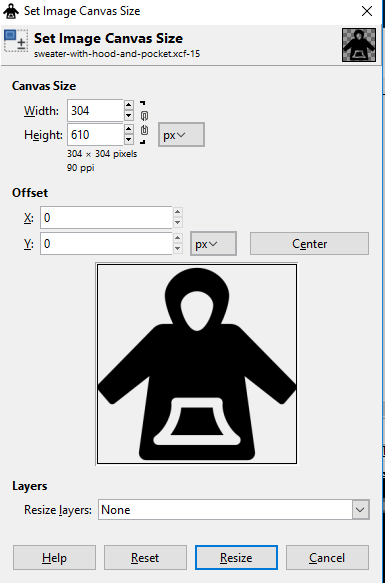
Task: Click the Width input field
Action: pos(95,110)
